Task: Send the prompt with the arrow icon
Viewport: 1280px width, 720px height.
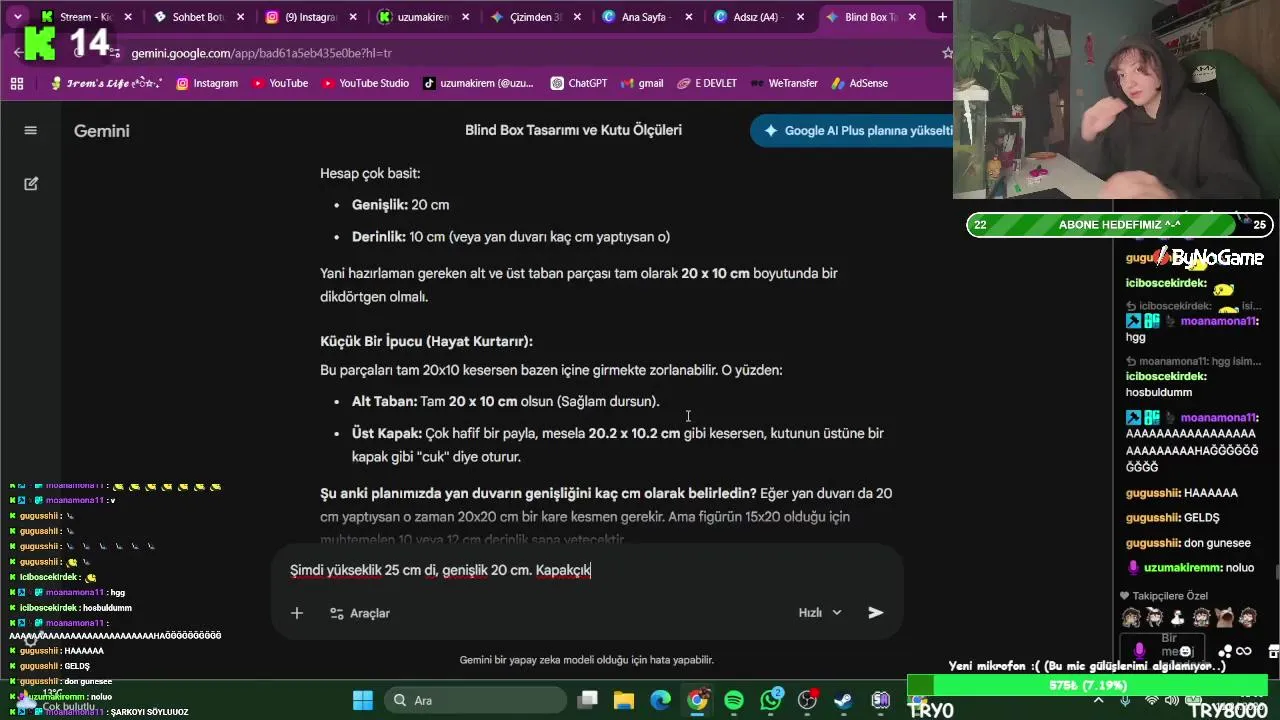Action: click(876, 612)
